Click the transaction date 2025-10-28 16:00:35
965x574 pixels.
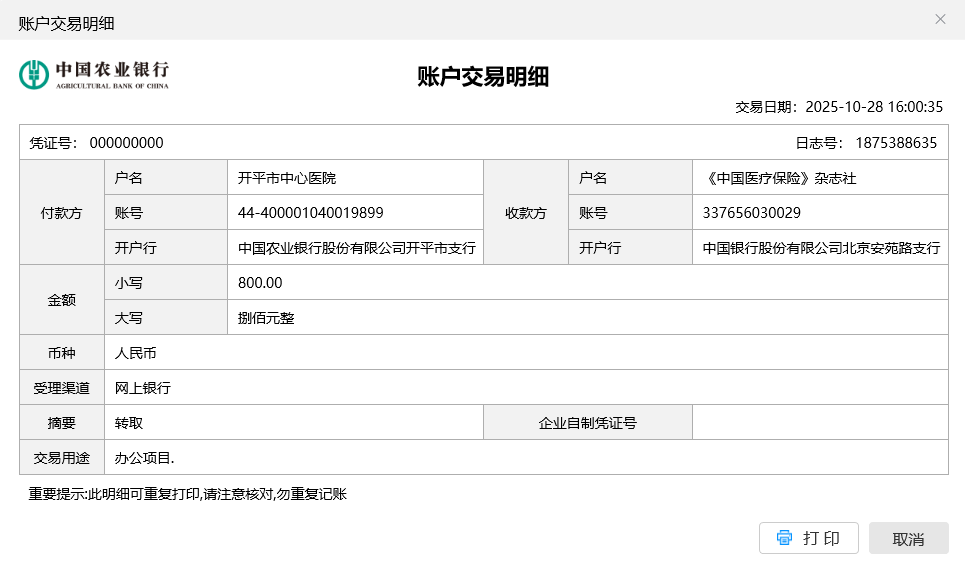click(x=874, y=107)
